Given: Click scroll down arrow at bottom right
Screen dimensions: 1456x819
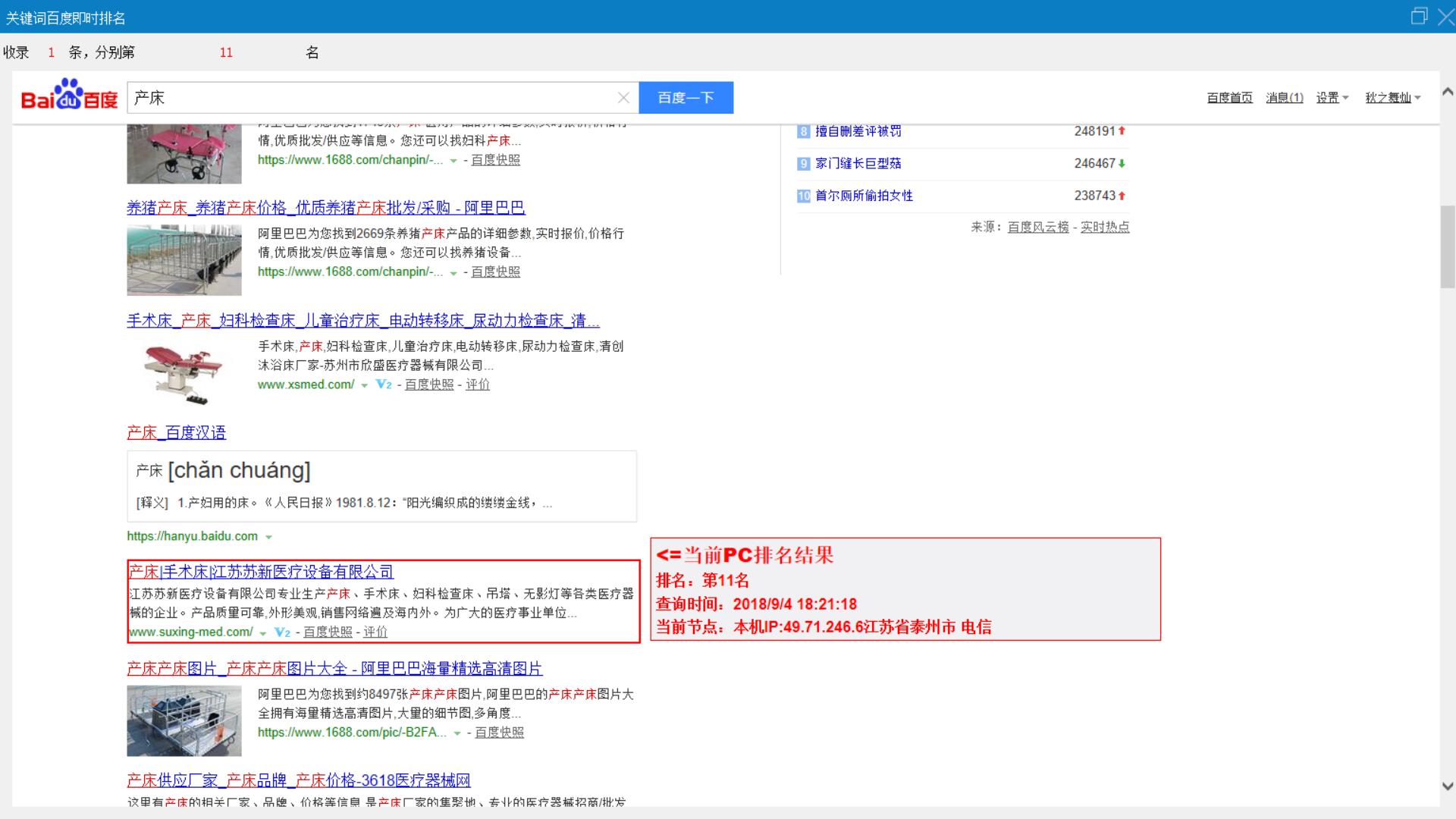Looking at the screenshot, I should 1447,786.
